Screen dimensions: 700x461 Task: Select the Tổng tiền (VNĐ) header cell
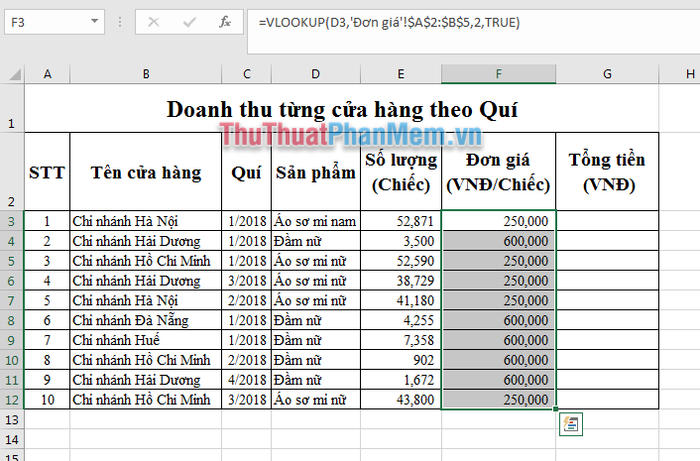pos(607,171)
